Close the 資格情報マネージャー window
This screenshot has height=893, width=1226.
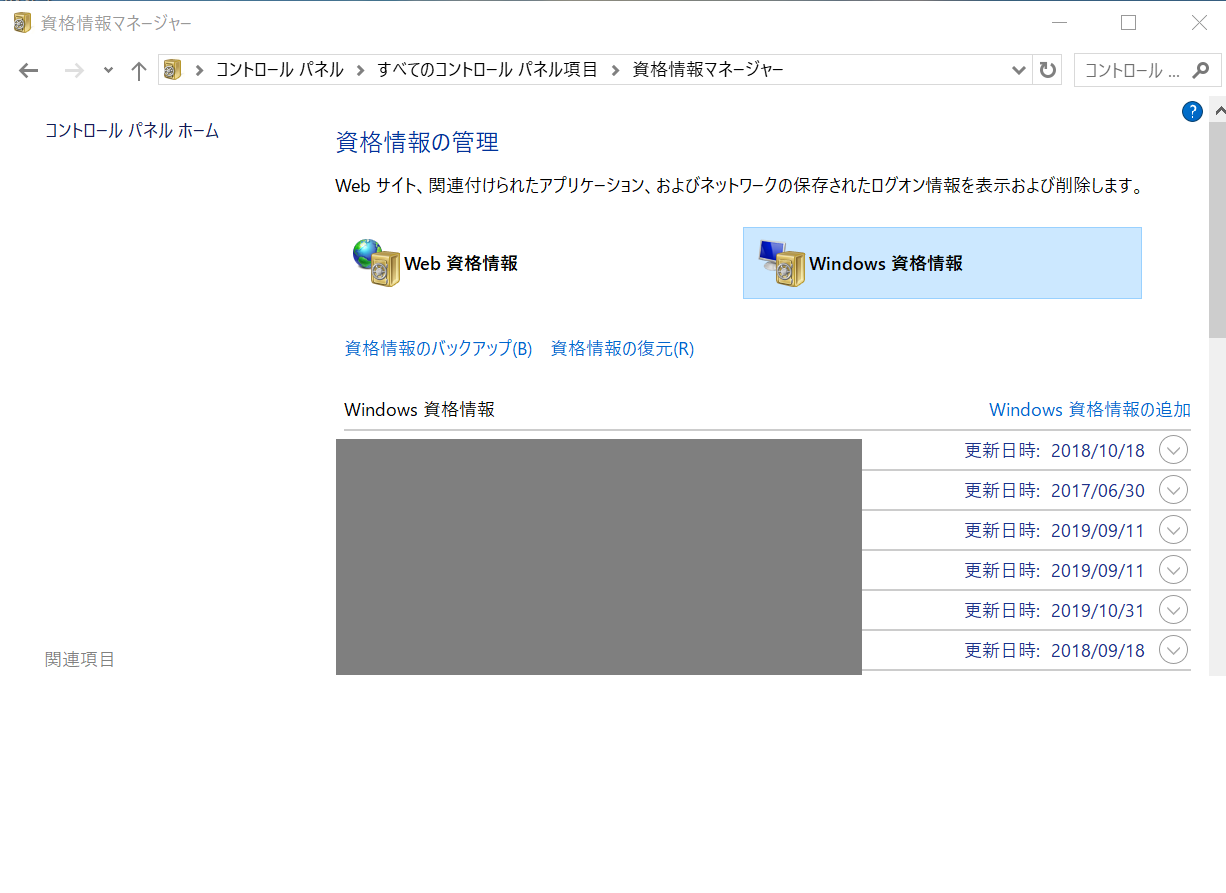[1199, 22]
